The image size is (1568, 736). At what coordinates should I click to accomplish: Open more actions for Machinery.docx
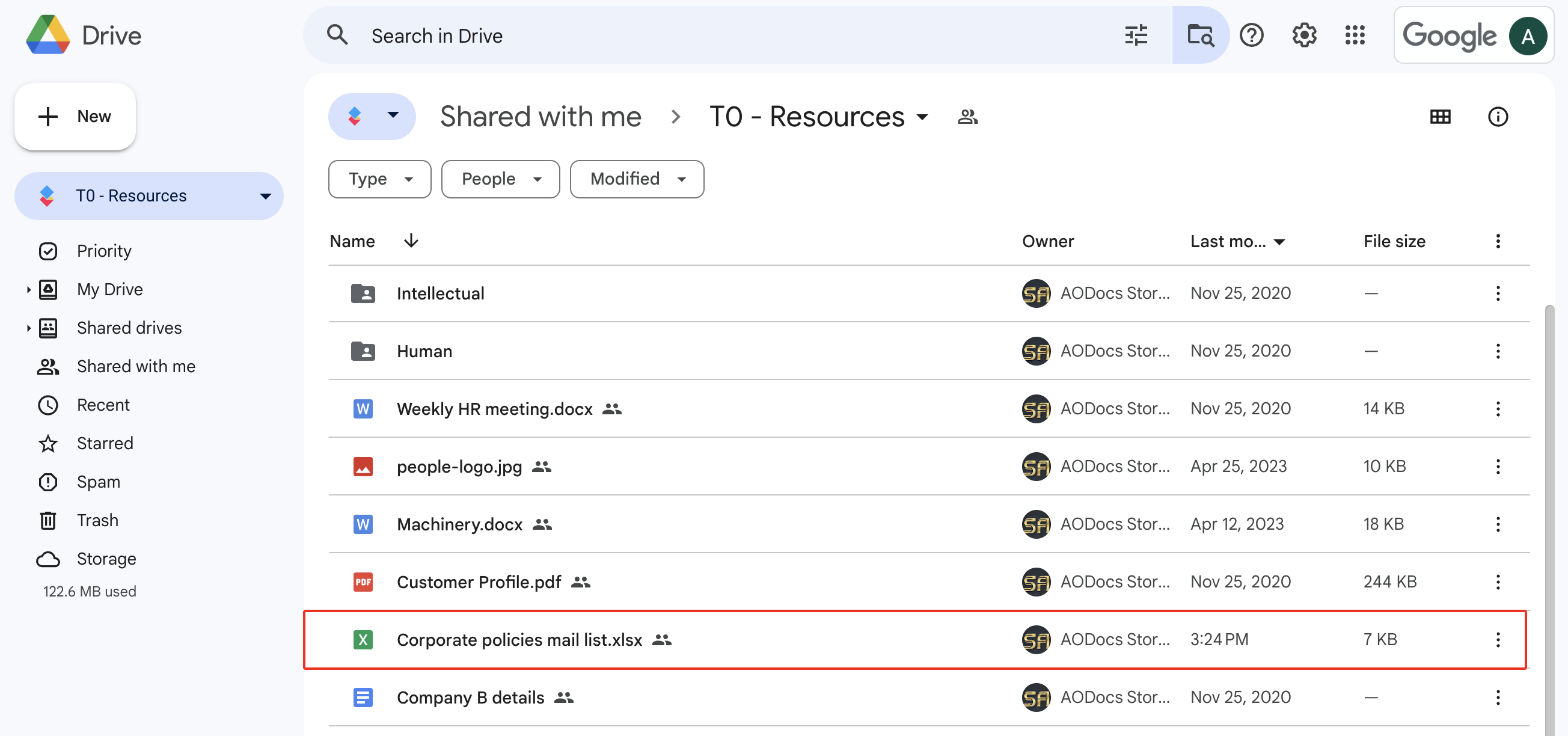[1498, 524]
